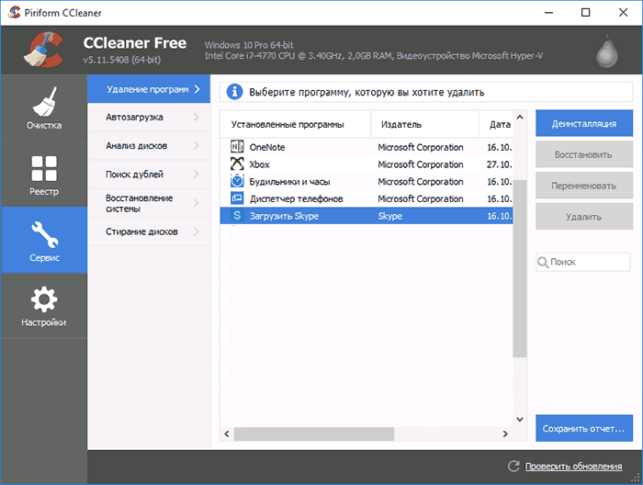This screenshot has width=643, height=485.
Task: Go to Восстановление системы
Action: (149, 203)
